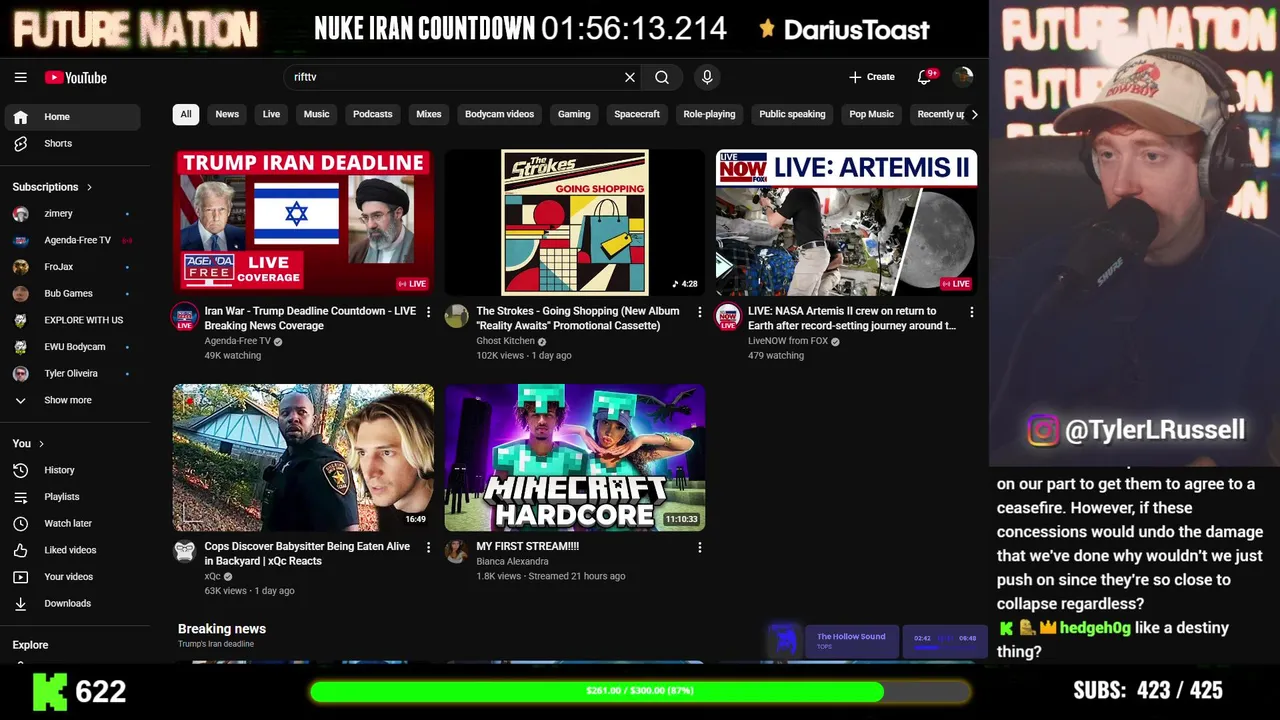Expand the You section chevron
This screenshot has height=720, width=1280.
[41, 444]
